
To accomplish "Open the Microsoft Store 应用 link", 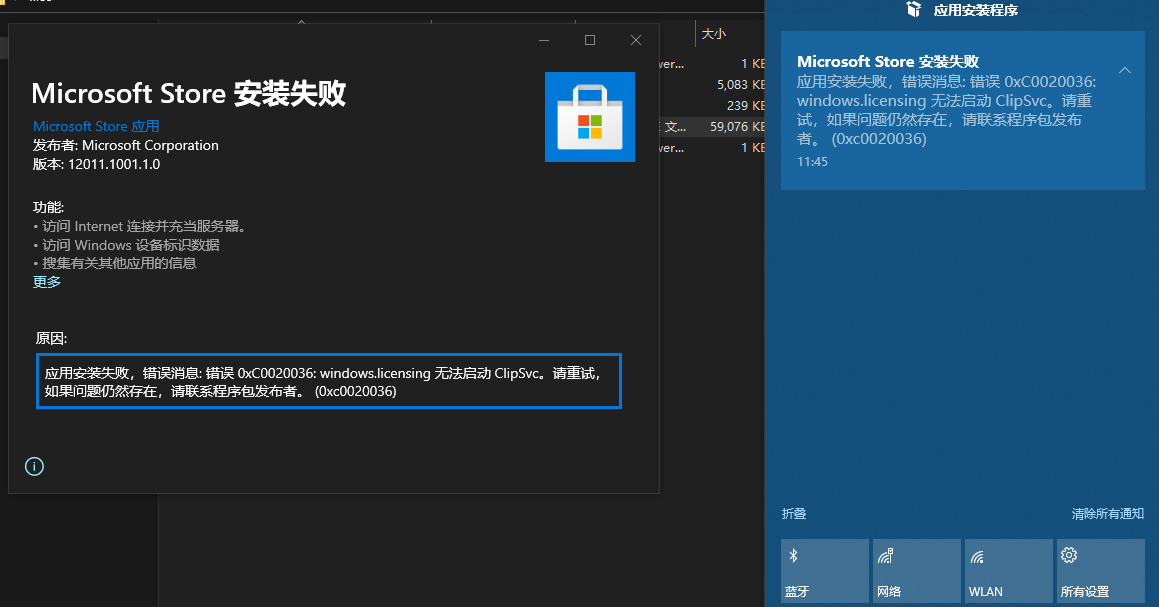I will point(96,126).
